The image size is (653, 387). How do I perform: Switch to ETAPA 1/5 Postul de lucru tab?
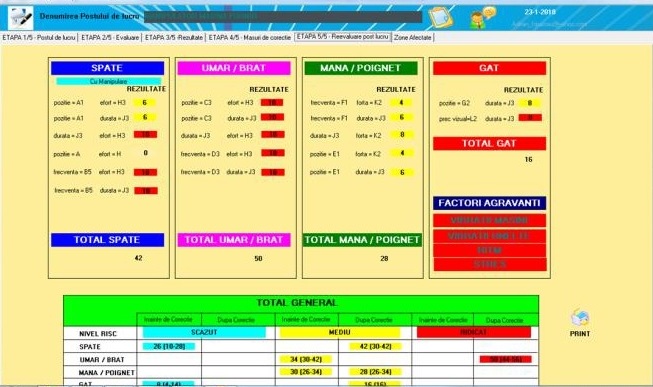(x=39, y=37)
